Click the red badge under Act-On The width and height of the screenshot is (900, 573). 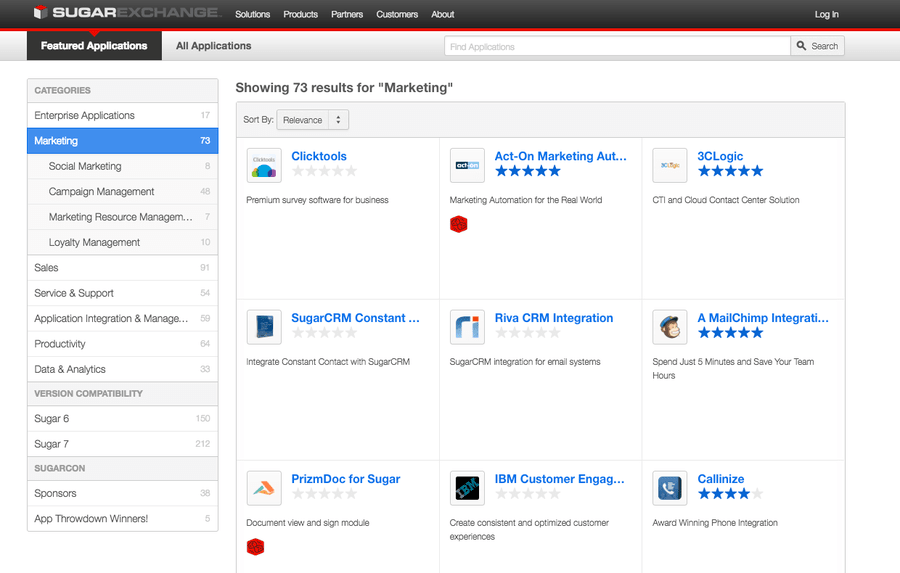[459, 224]
